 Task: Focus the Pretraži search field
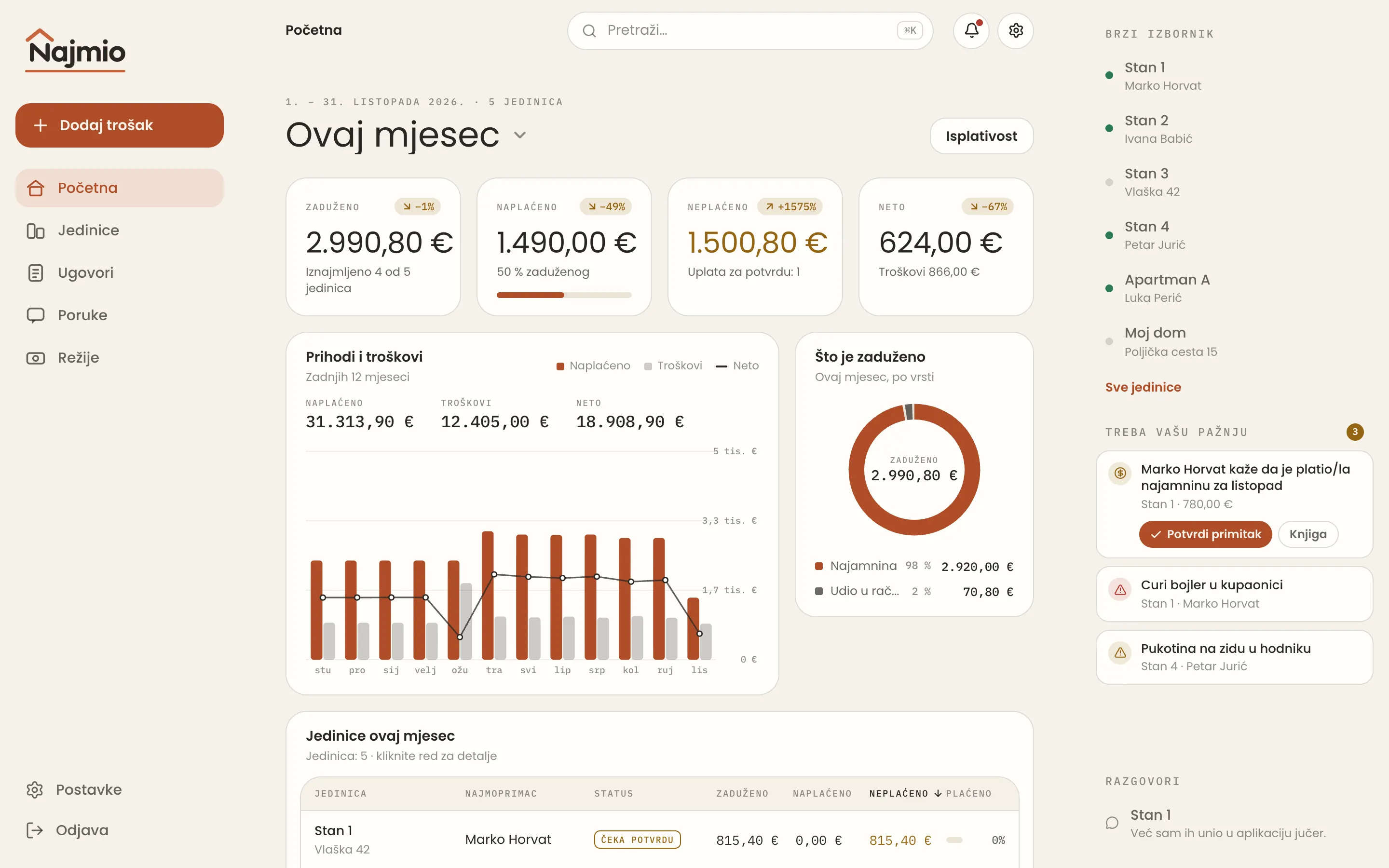[749, 31]
